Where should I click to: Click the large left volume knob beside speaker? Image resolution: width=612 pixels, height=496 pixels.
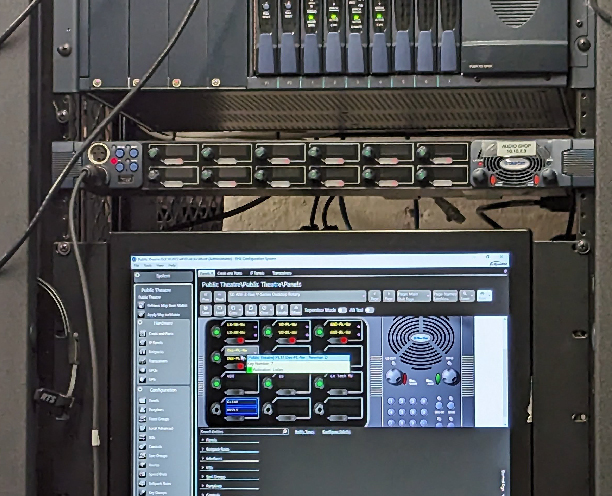point(395,376)
